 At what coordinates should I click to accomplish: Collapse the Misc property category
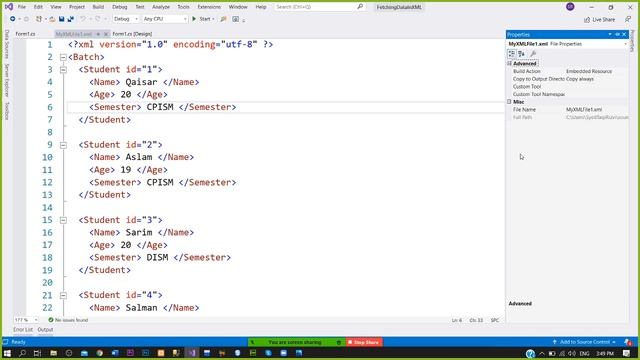509,102
